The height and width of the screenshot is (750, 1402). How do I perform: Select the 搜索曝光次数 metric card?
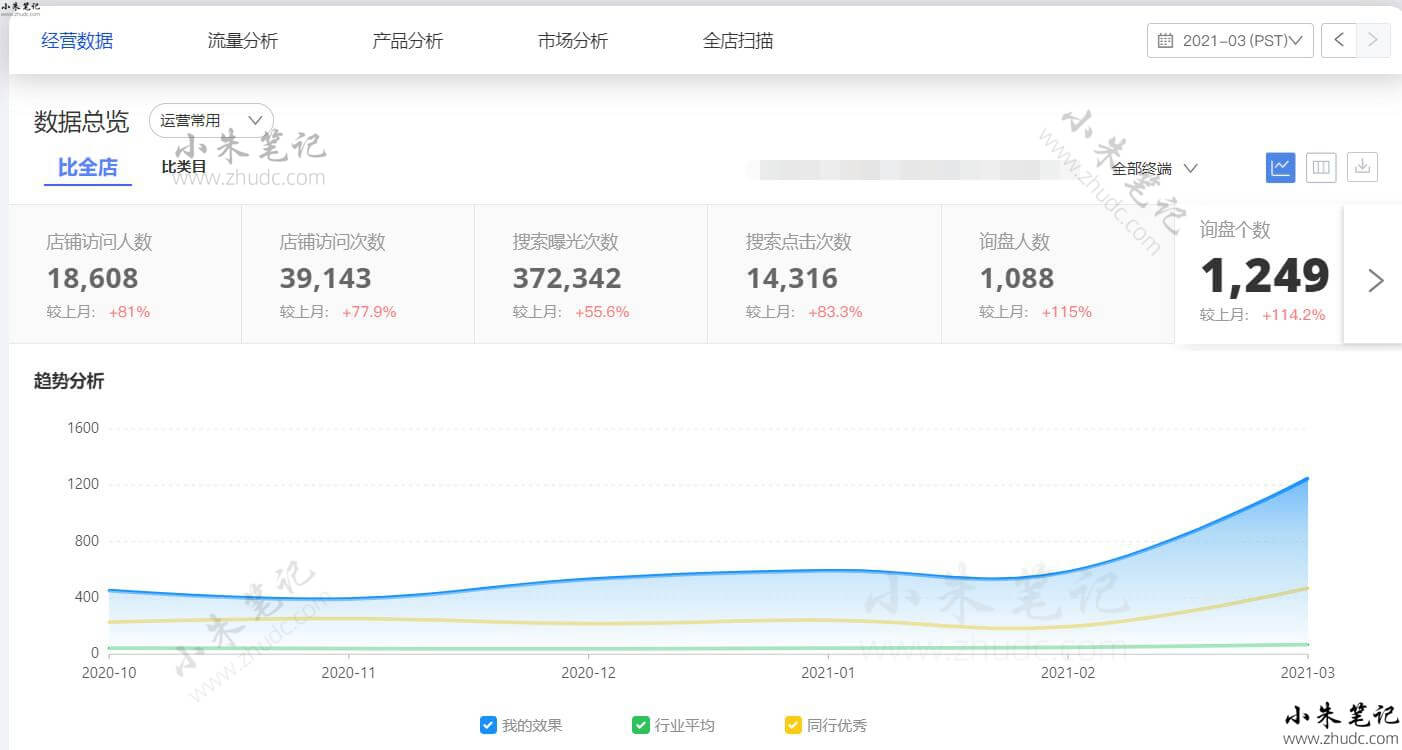[x=590, y=275]
